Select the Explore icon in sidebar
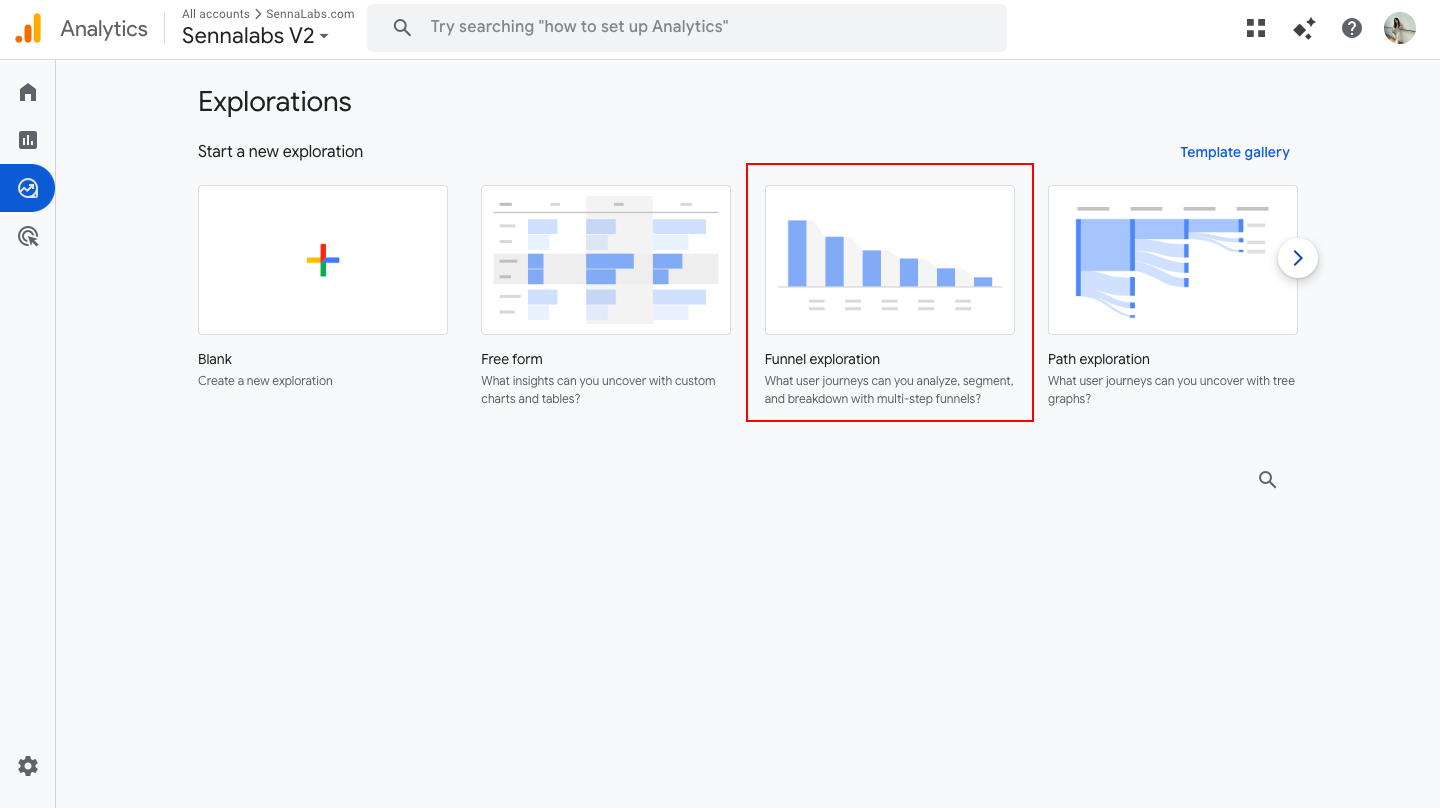This screenshot has width=1440, height=808. click(x=28, y=188)
